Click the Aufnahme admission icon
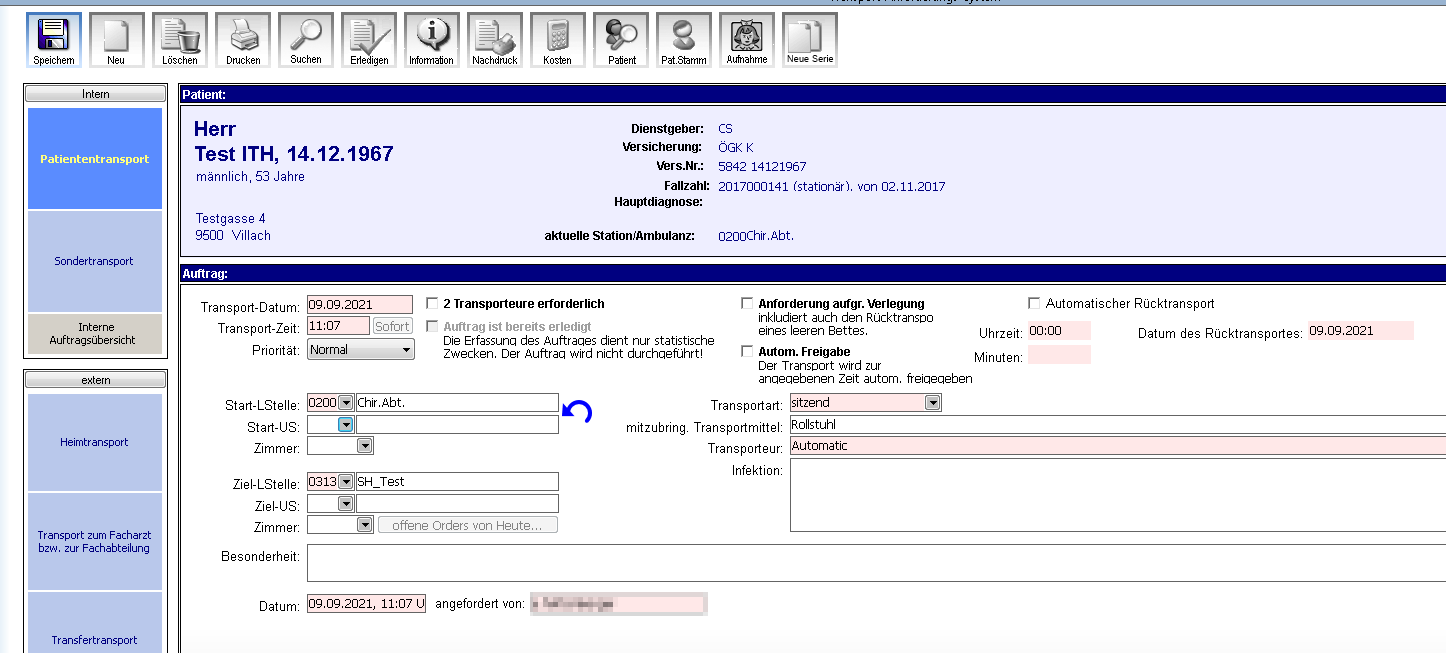The image size is (1446, 653). pyautogui.click(x=747, y=40)
